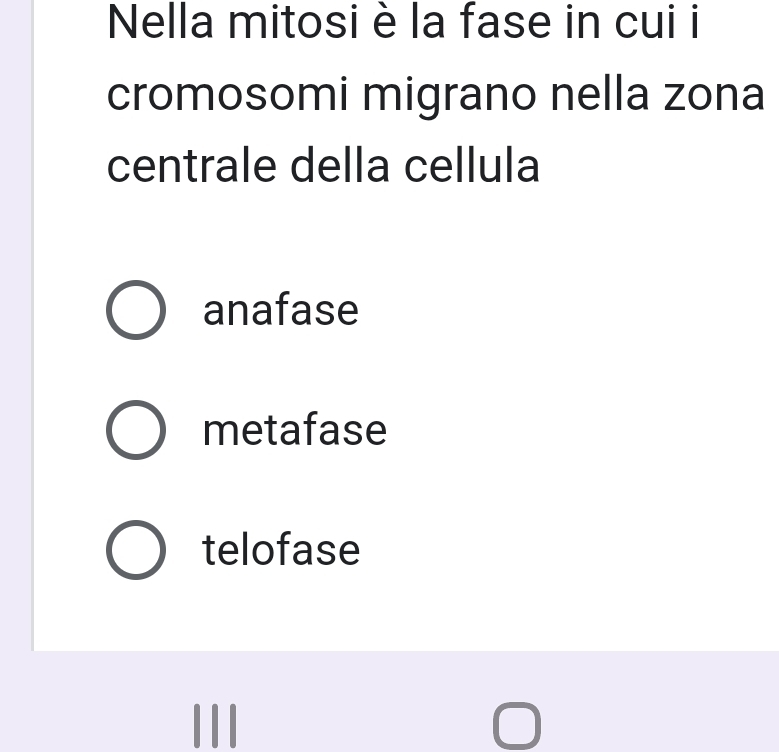Click the word 'cellula' in the question
The width and height of the screenshot is (779, 752).
(472, 166)
